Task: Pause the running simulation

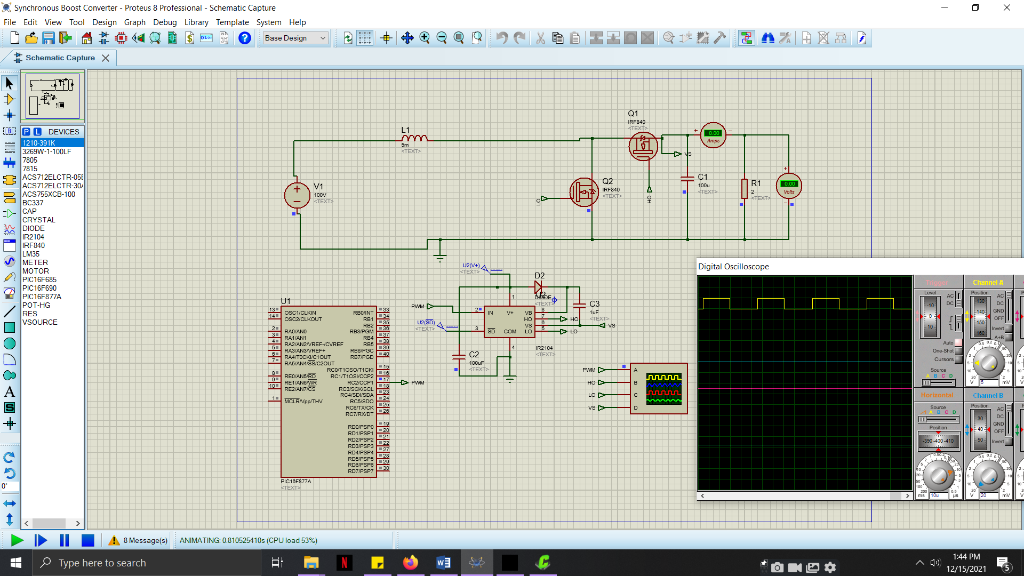Action: (64, 540)
